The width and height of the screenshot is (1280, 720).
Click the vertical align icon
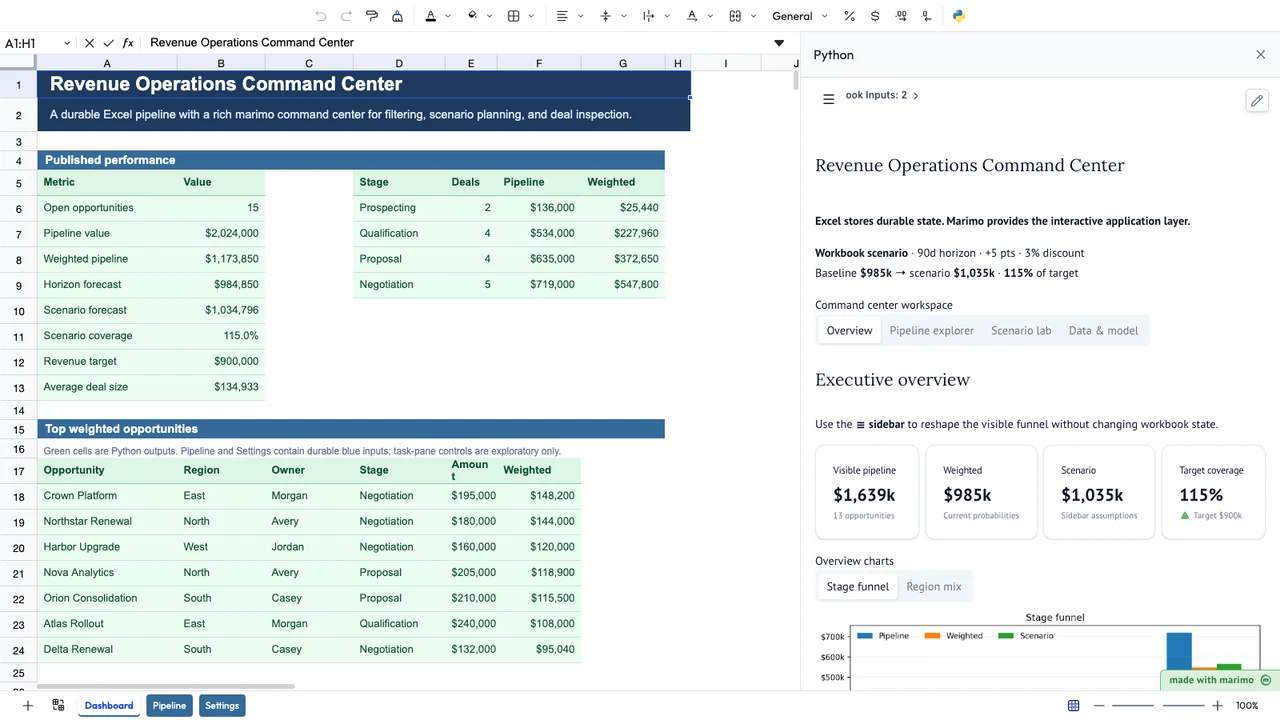(x=605, y=16)
